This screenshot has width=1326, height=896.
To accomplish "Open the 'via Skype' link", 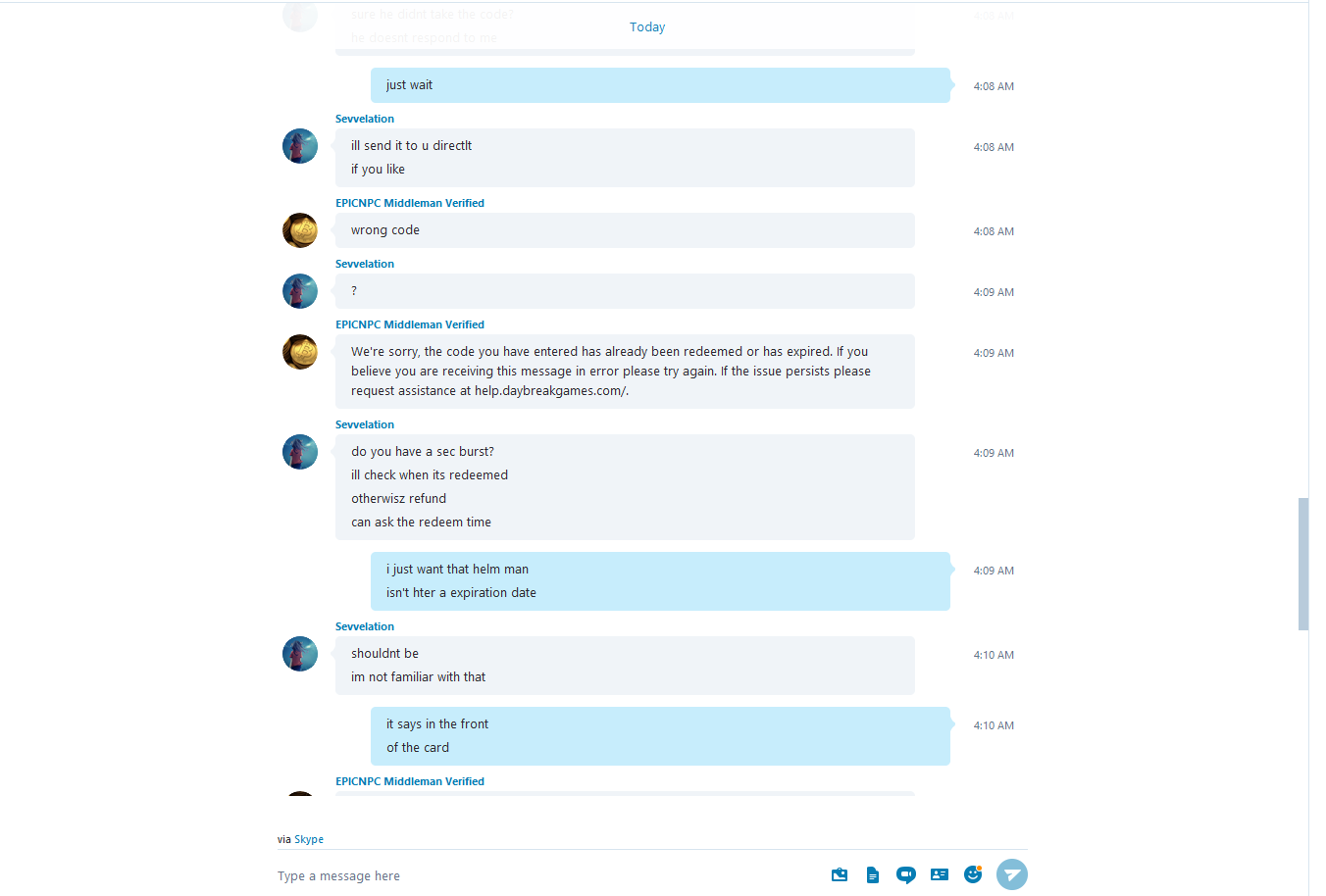I will [309, 839].
